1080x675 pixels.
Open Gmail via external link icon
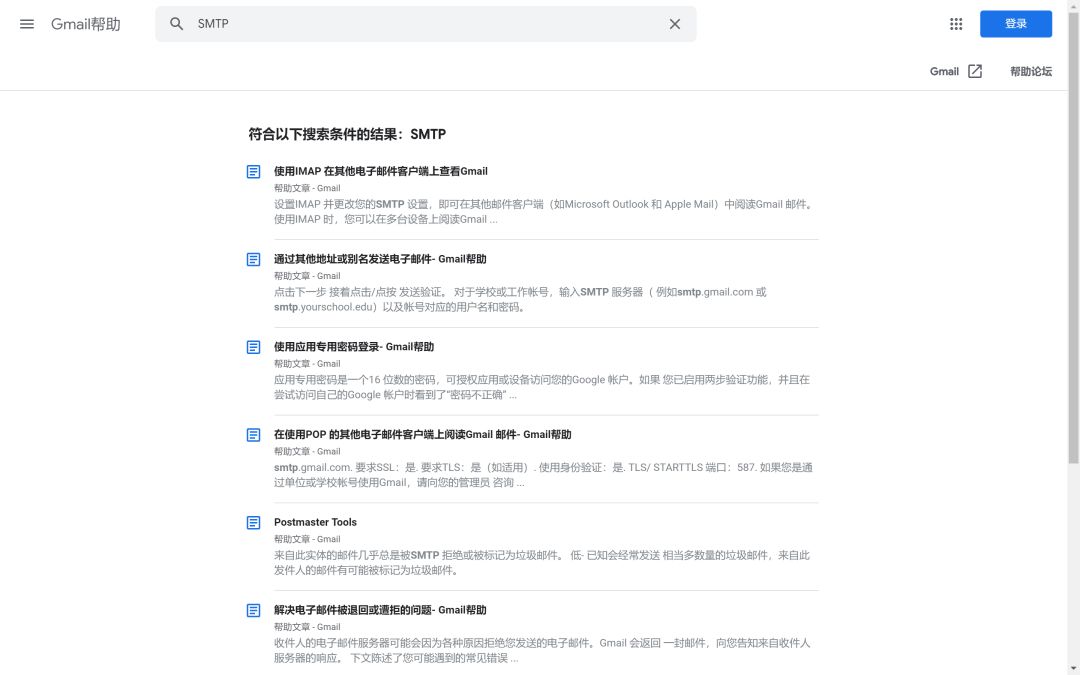(974, 71)
